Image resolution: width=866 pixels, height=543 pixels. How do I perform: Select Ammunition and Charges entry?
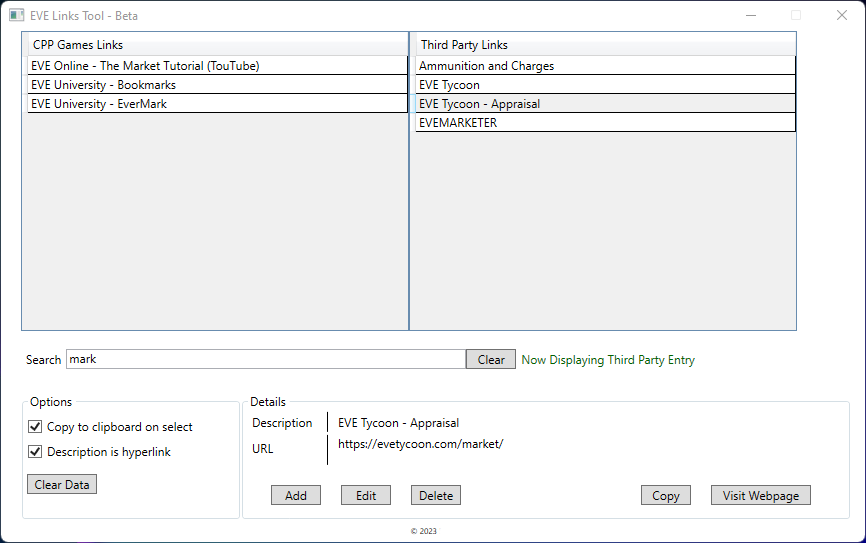605,66
